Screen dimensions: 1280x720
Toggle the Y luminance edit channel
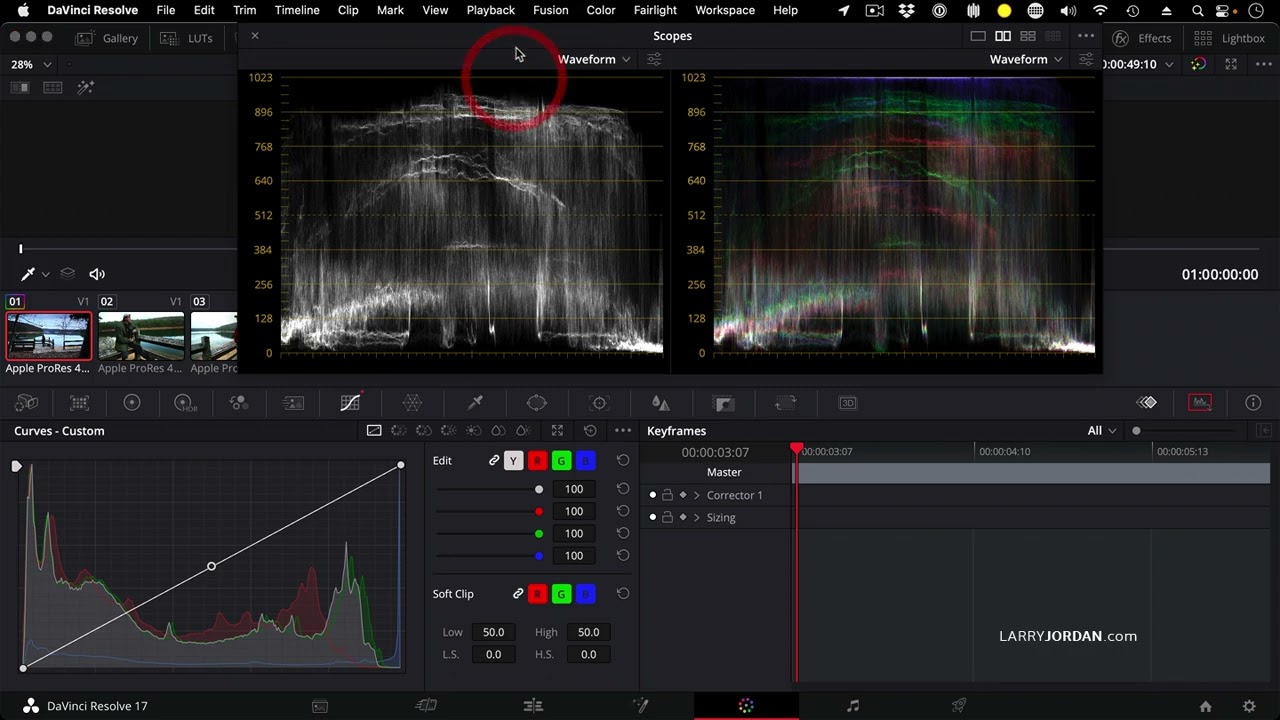coord(513,461)
